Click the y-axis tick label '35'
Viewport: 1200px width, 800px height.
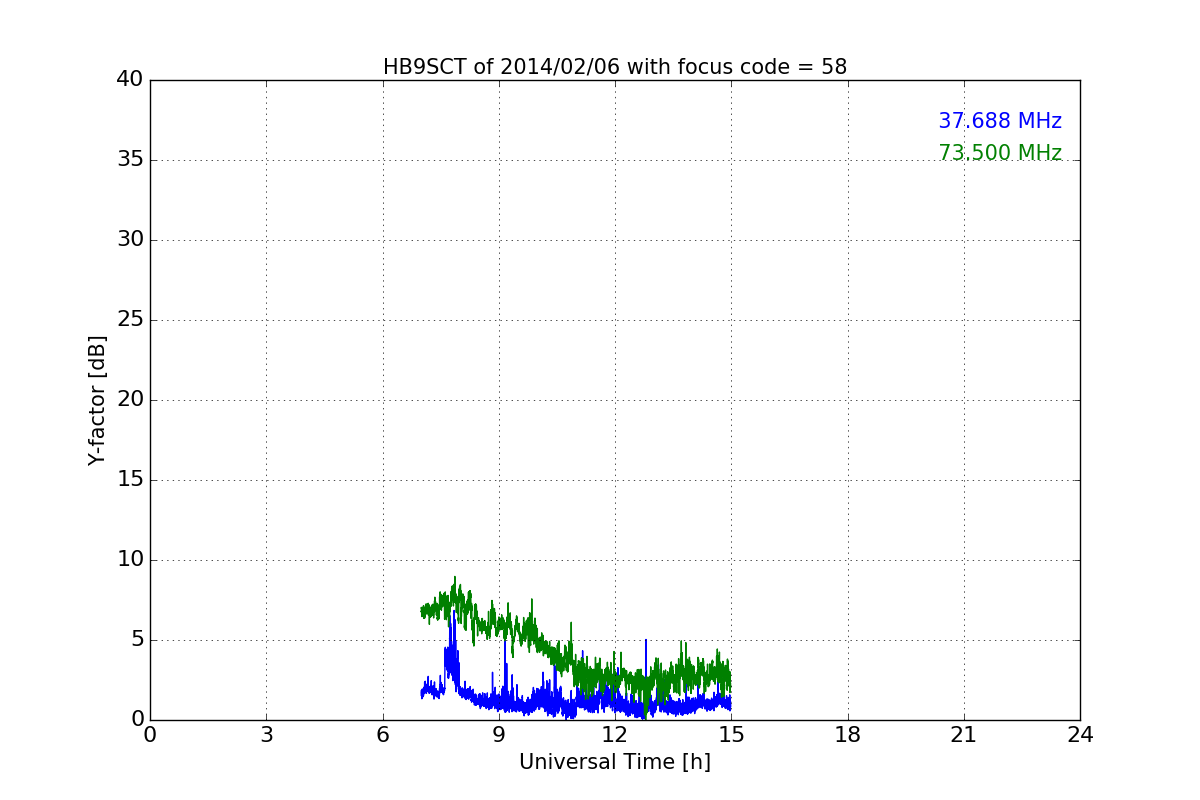click(130, 160)
